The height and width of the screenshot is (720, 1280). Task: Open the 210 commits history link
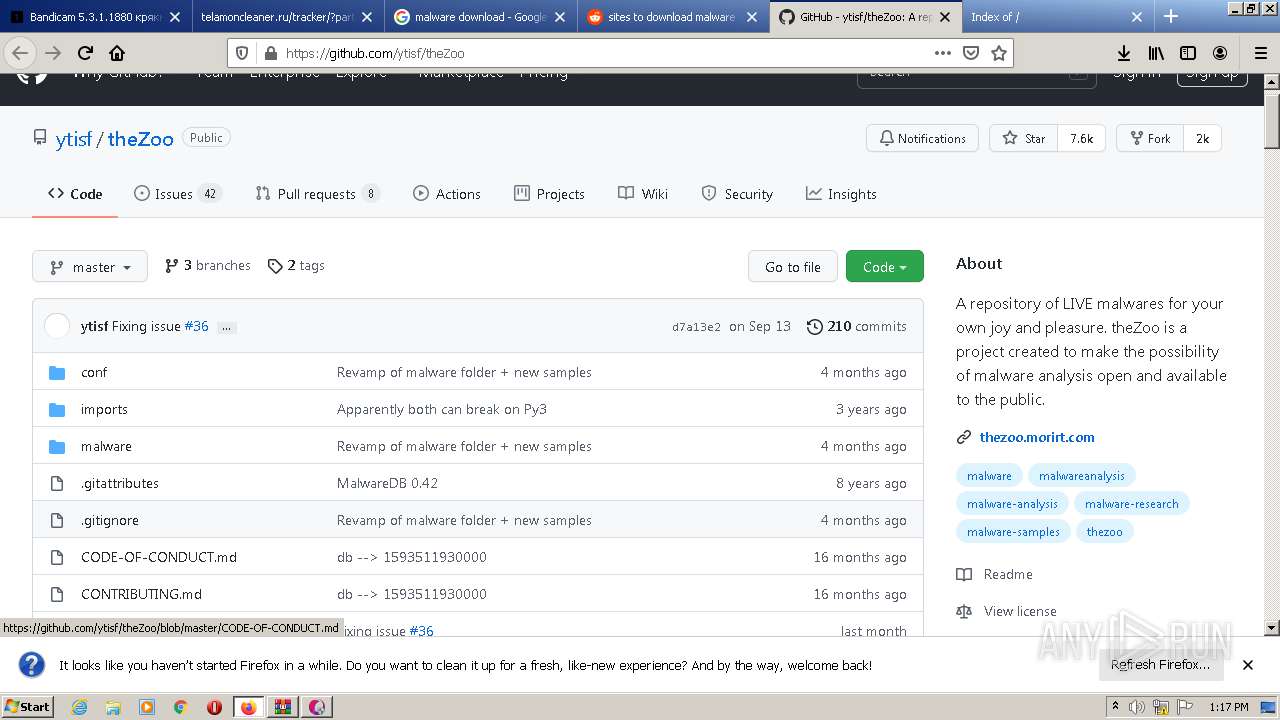(x=857, y=326)
